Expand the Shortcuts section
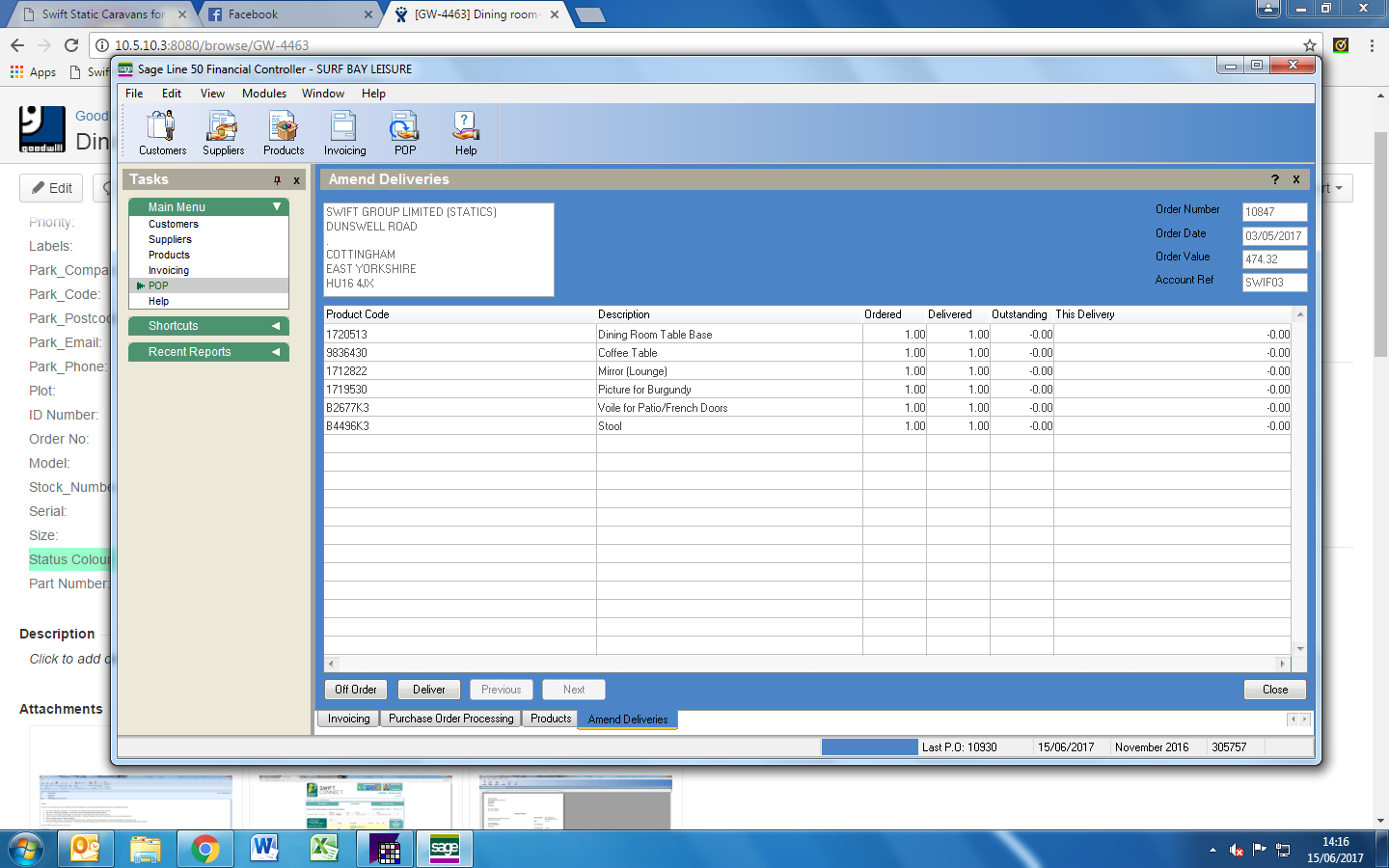Image resolution: width=1389 pixels, height=868 pixels. 276,326
